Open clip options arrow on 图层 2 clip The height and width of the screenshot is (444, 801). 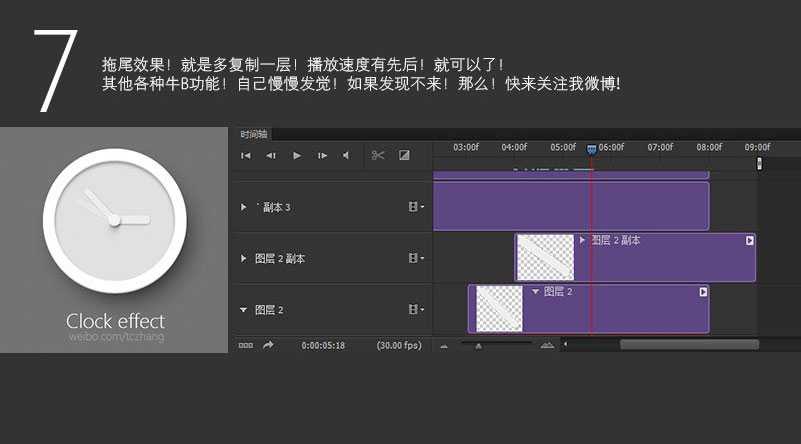click(x=703, y=292)
